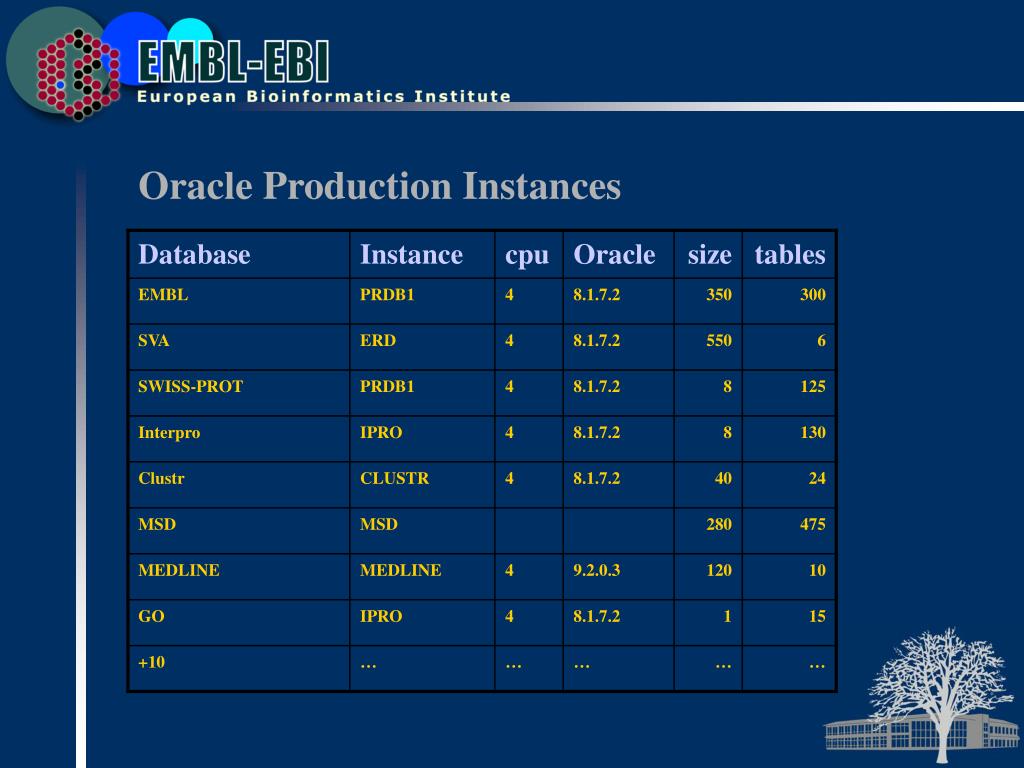1024x768 pixels.
Task: Select the Oracle Production Instances title
Action: tap(379, 186)
